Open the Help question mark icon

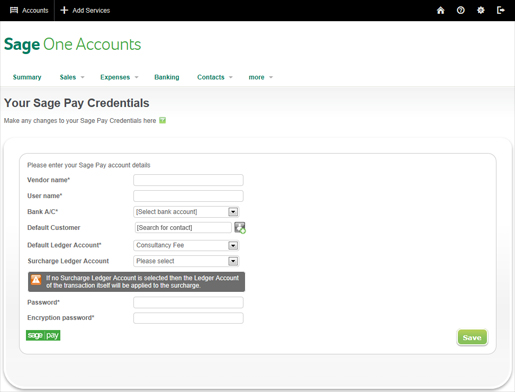coord(460,10)
